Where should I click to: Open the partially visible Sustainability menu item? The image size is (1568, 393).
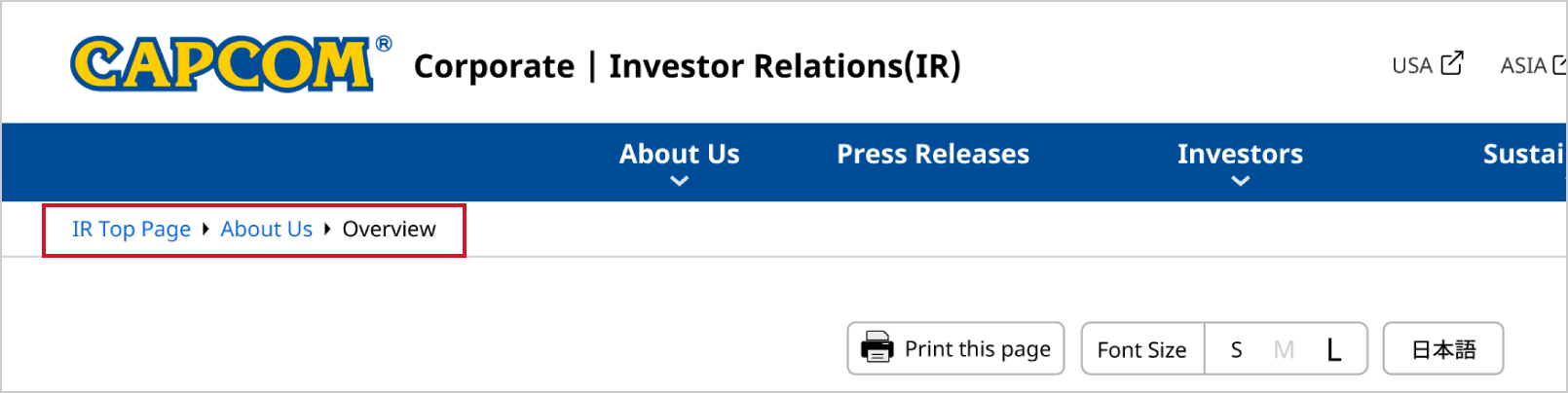1524,154
